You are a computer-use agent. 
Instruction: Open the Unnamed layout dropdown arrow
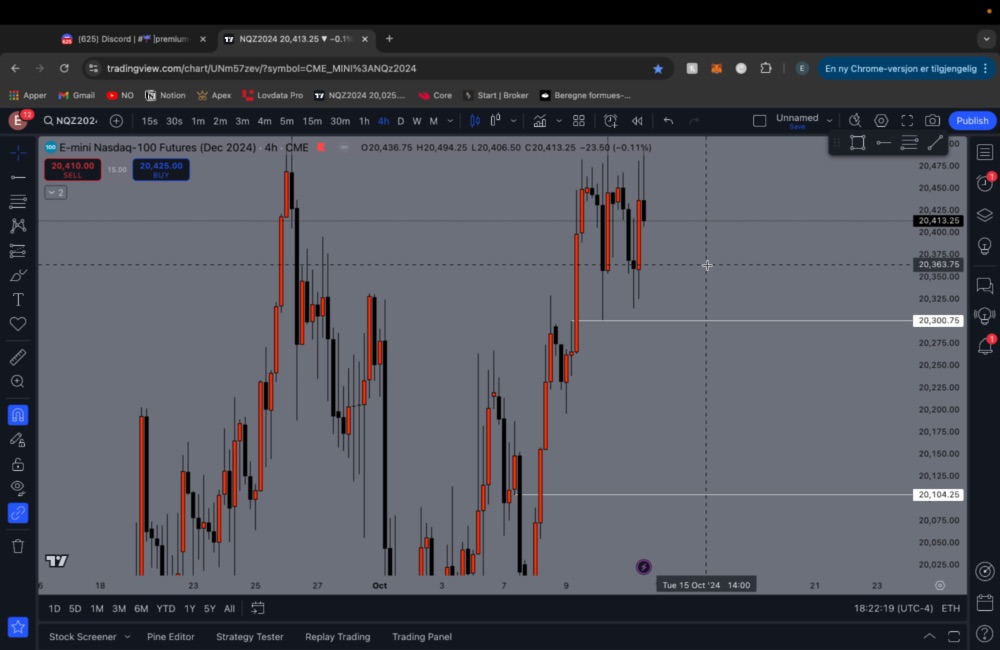point(829,121)
